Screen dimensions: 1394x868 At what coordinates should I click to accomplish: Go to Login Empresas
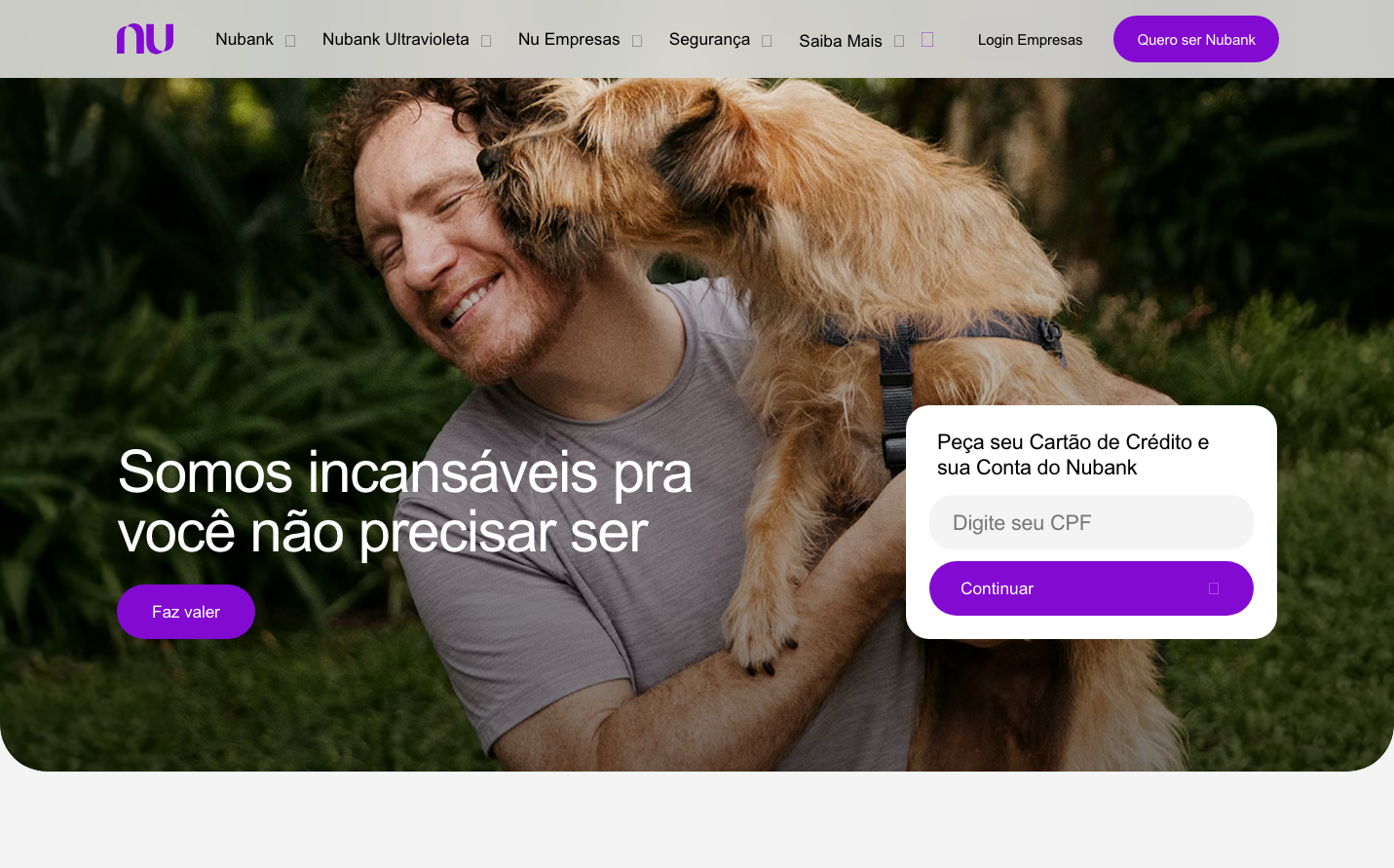coord(1030,40)
